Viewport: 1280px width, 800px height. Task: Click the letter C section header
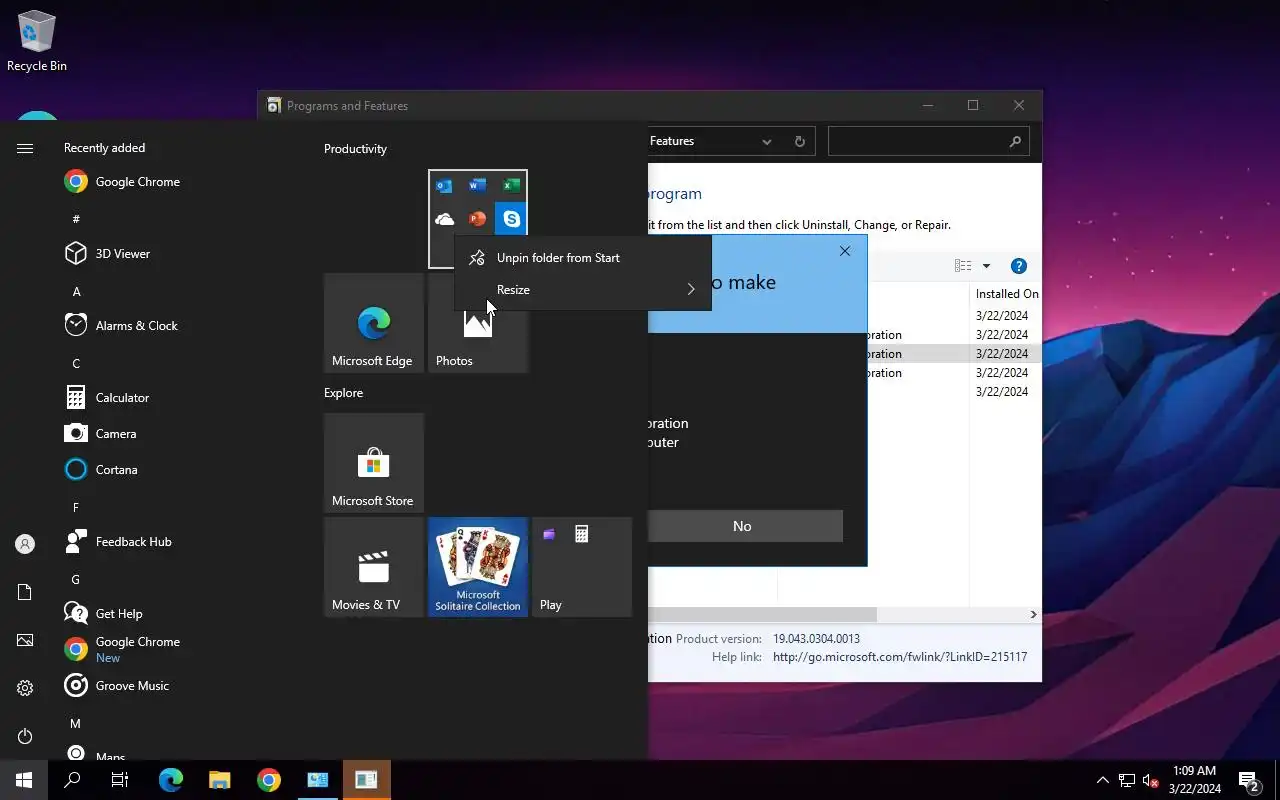[76, 364]
